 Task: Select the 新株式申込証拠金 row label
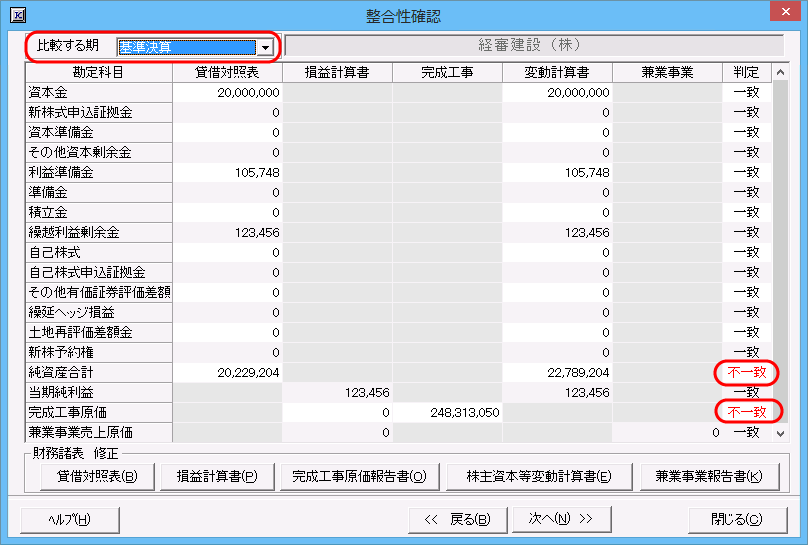[x=98, y=113]
